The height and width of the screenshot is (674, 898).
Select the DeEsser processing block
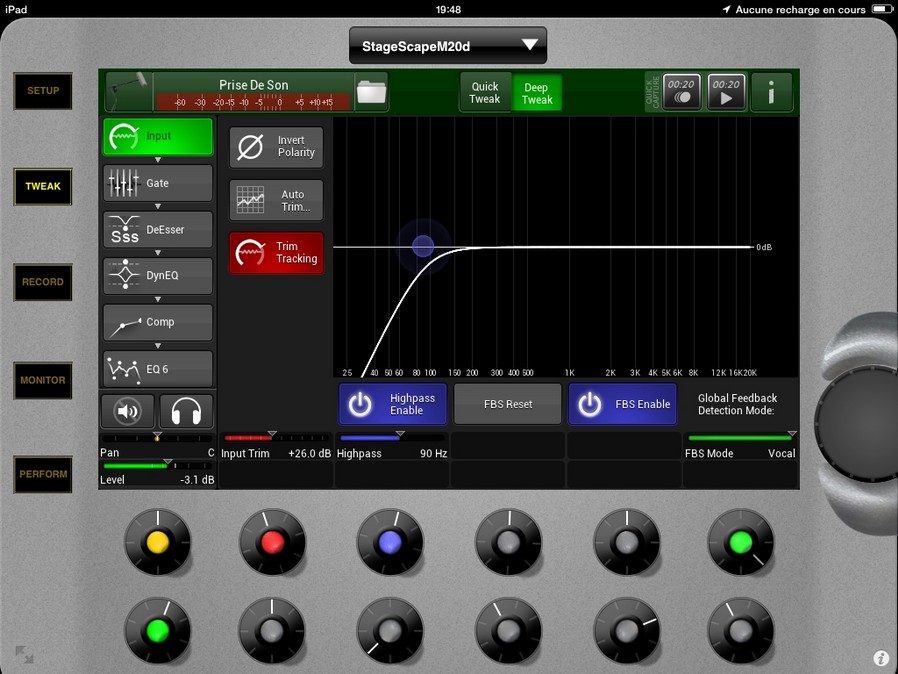tap(158, 229)
